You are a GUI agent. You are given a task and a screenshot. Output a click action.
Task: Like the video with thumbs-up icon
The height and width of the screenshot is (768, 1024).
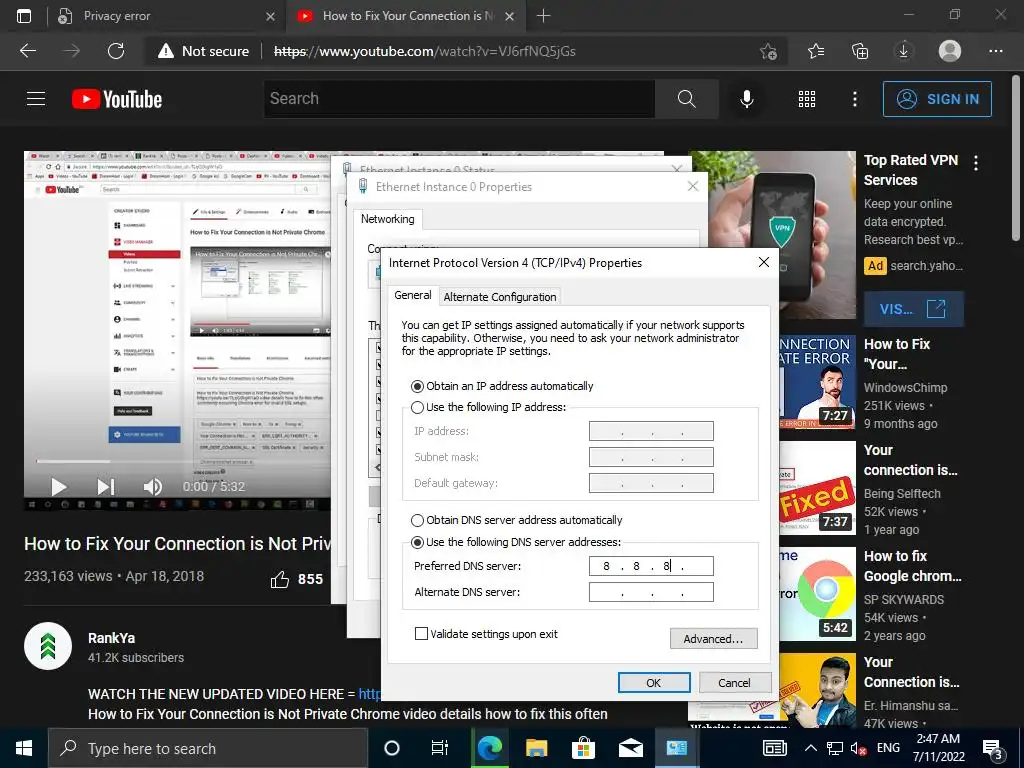280,579
